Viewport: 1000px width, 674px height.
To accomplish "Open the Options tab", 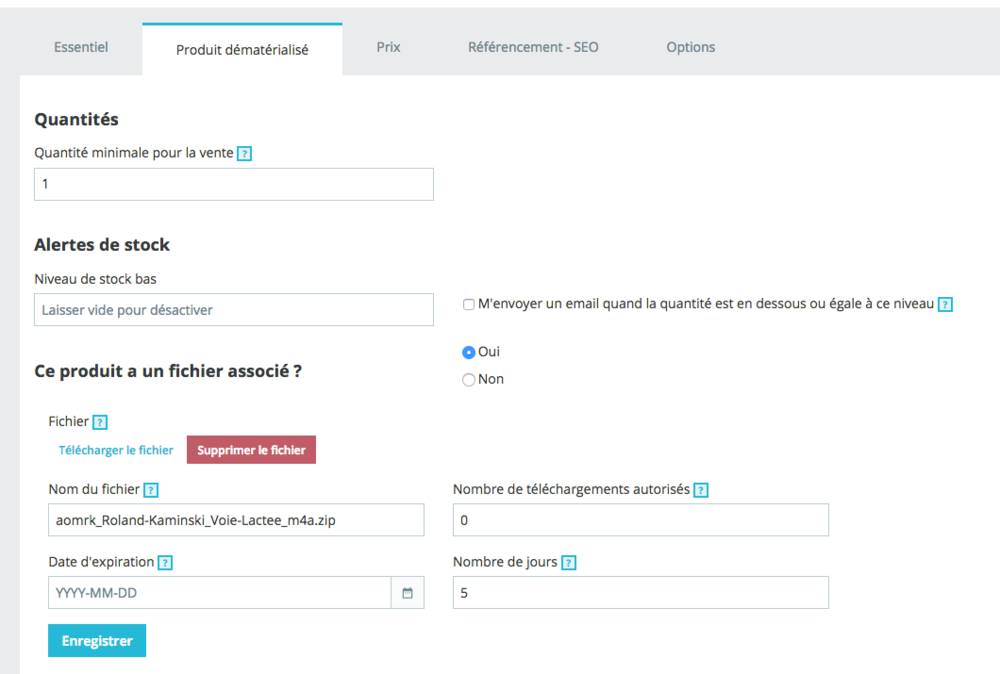I will click(x=690, y=47).
